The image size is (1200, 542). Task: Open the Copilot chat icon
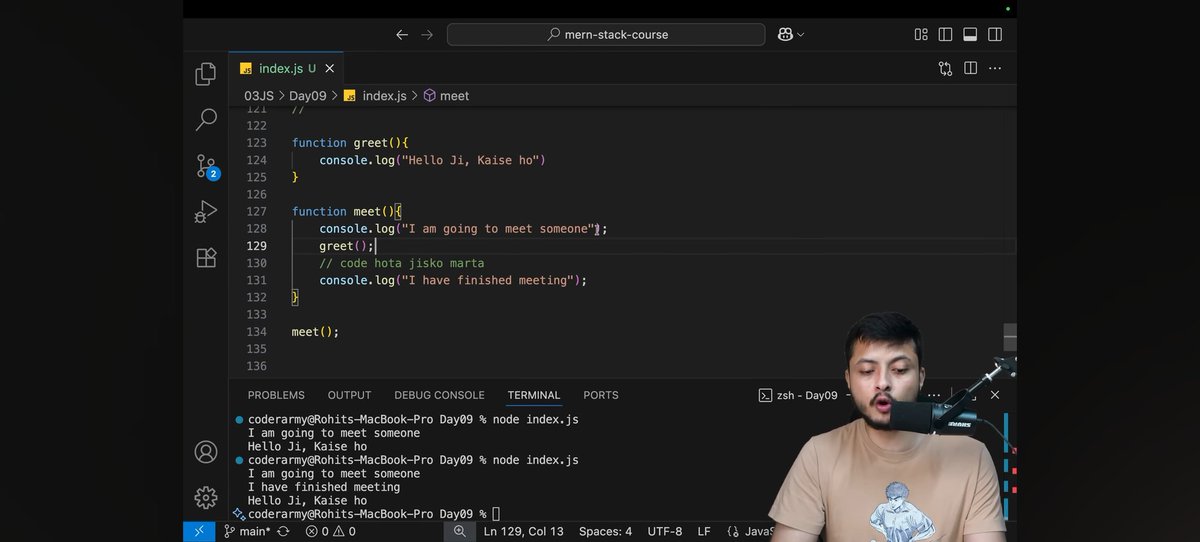pos(786,34)
